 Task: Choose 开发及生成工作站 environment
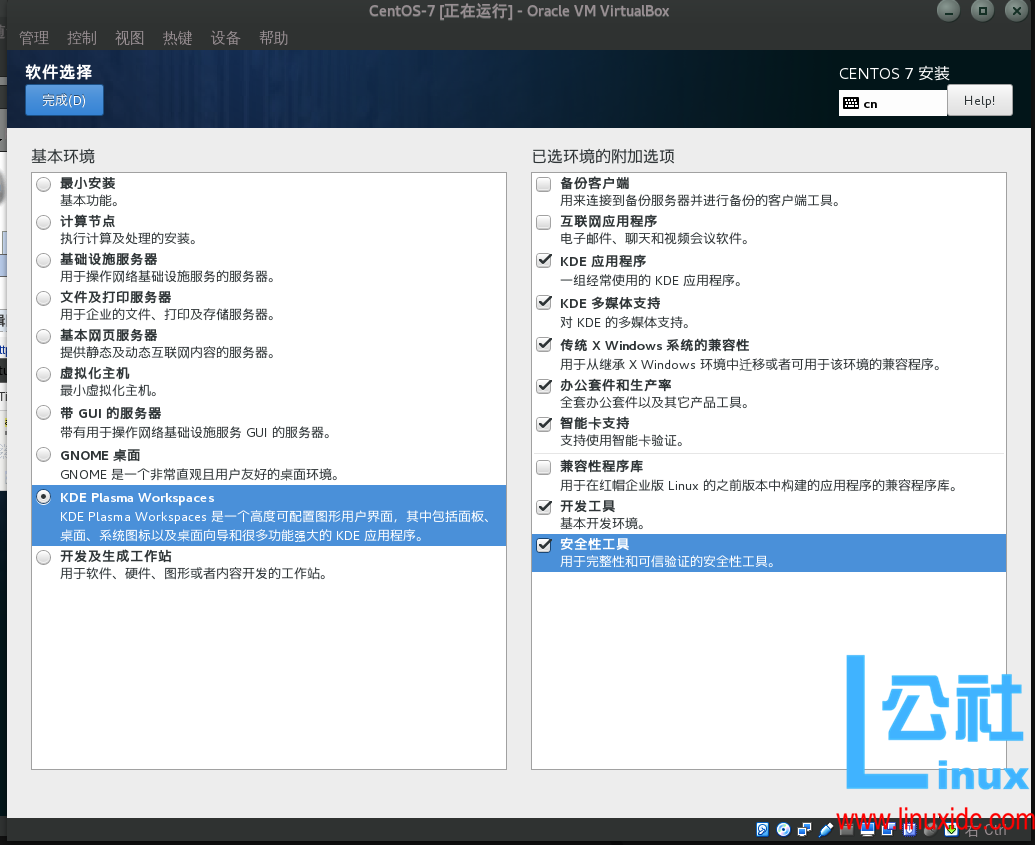tap(44, 557)
